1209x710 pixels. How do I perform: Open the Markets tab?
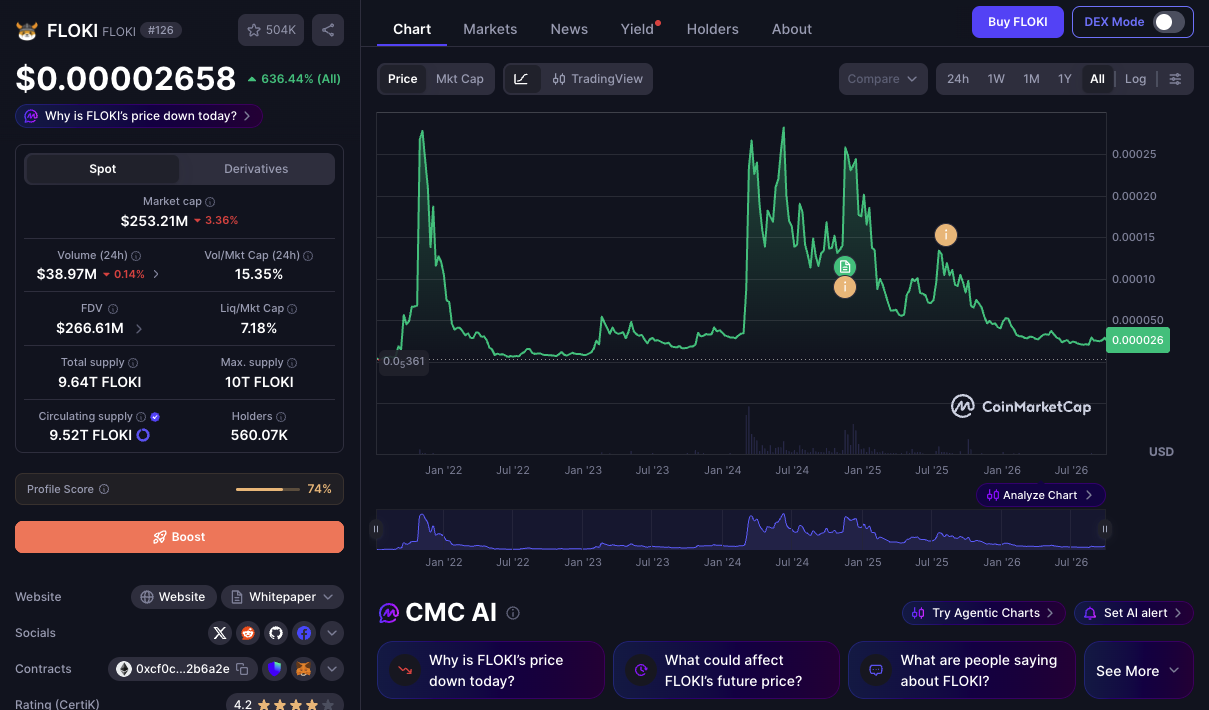[x=490, y=29]
